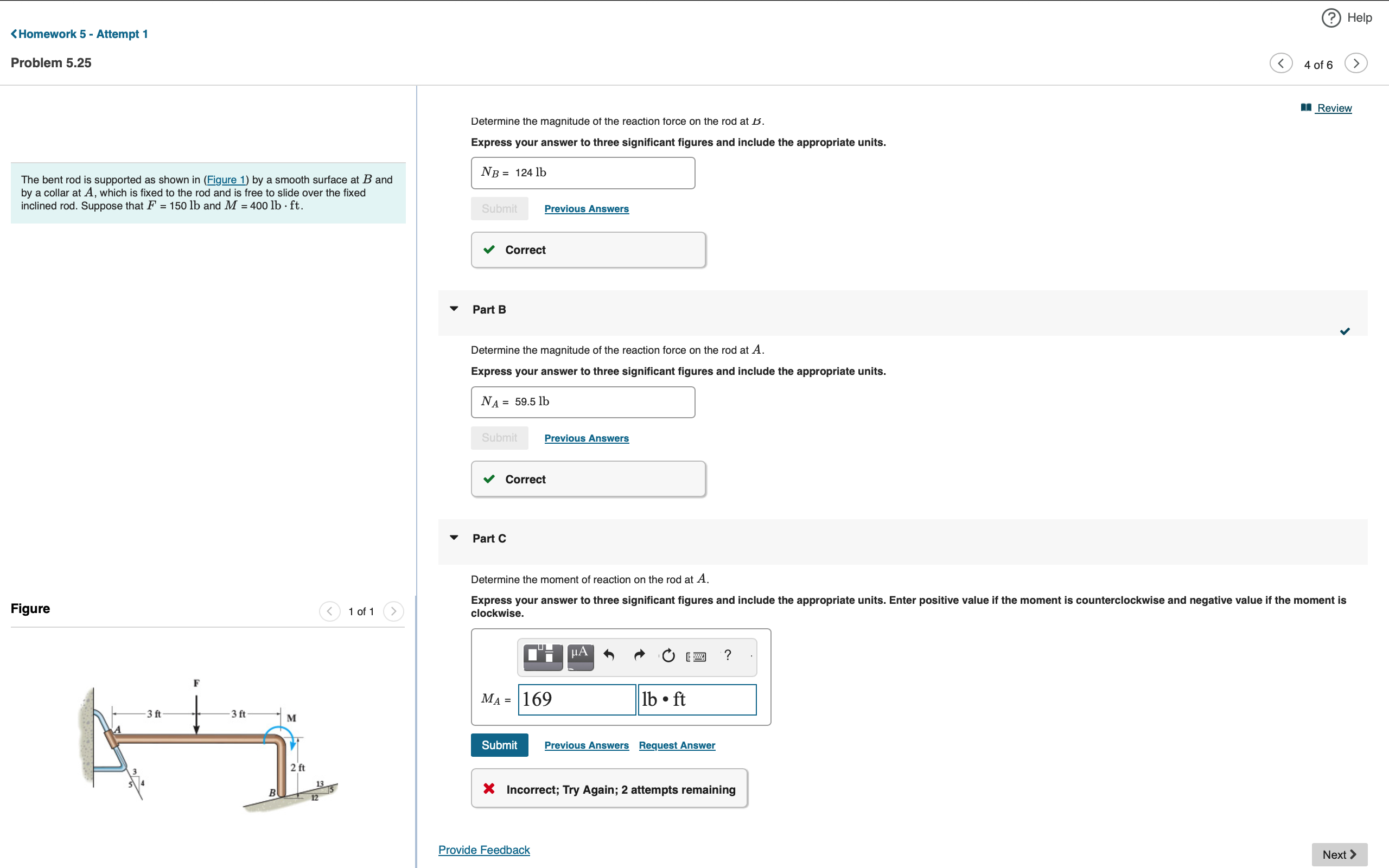Collapse the Part C section
Viewport: 1389px width, 868px height.
point(454,538)
